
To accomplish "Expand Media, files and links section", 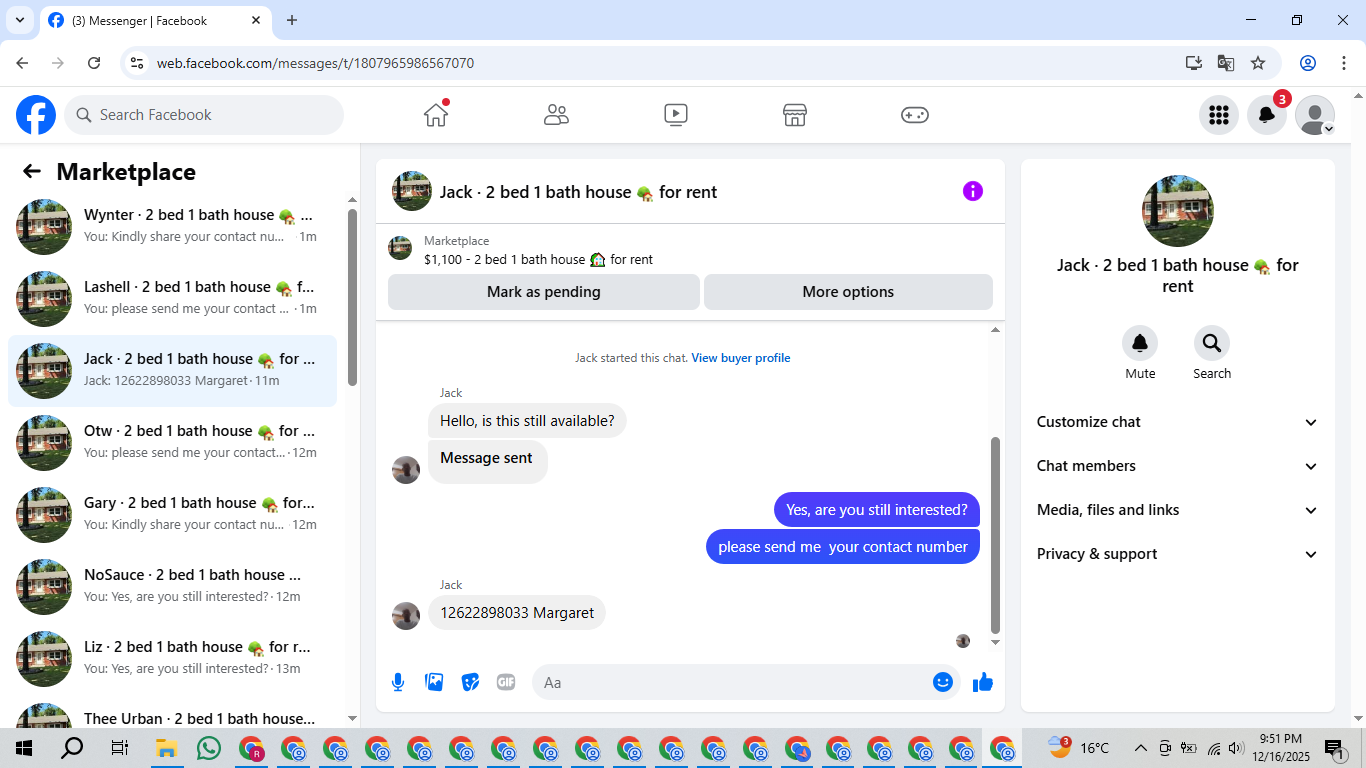I will pos(1178,510).
